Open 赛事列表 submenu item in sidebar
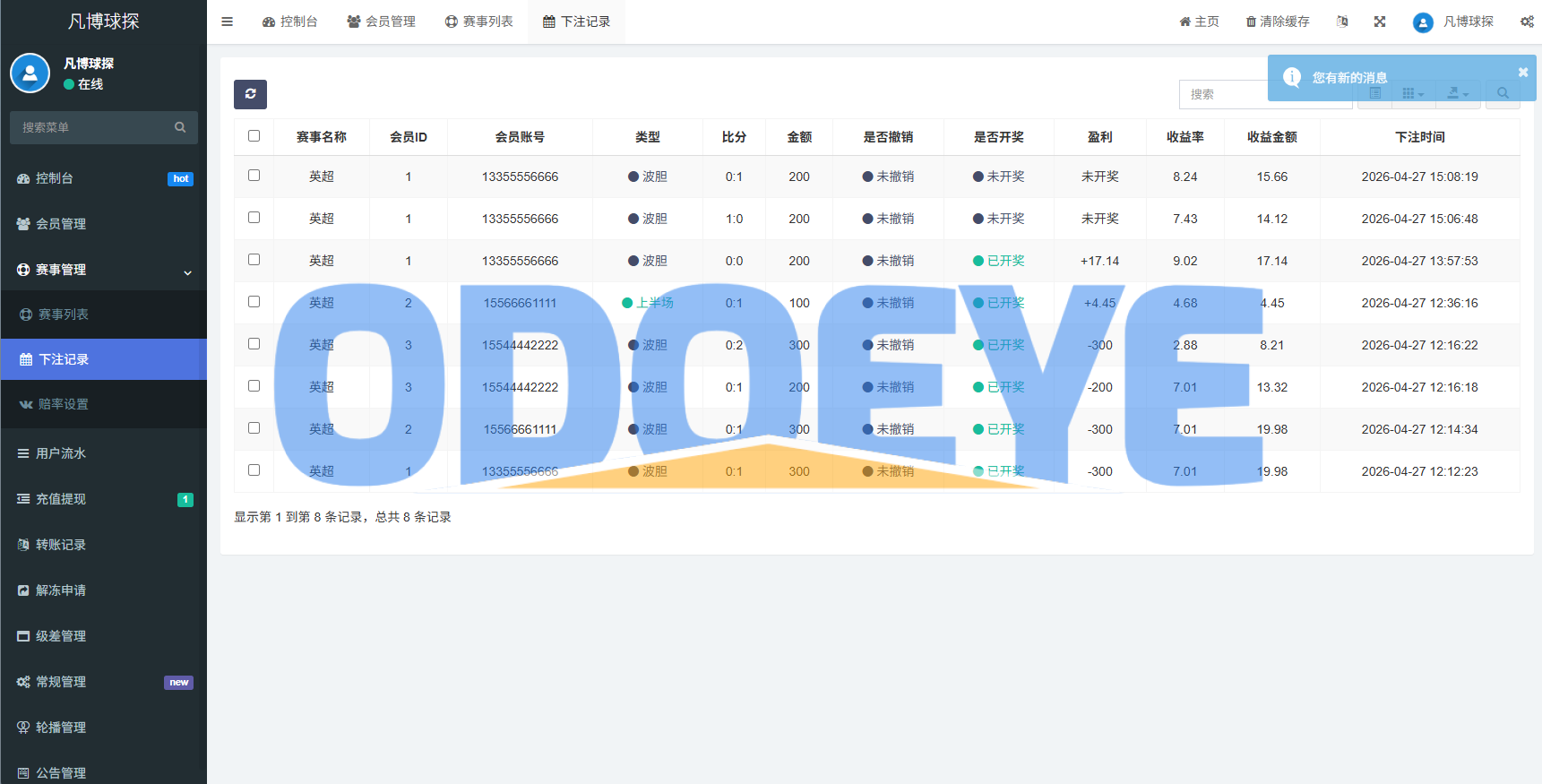 click(103, 314)
